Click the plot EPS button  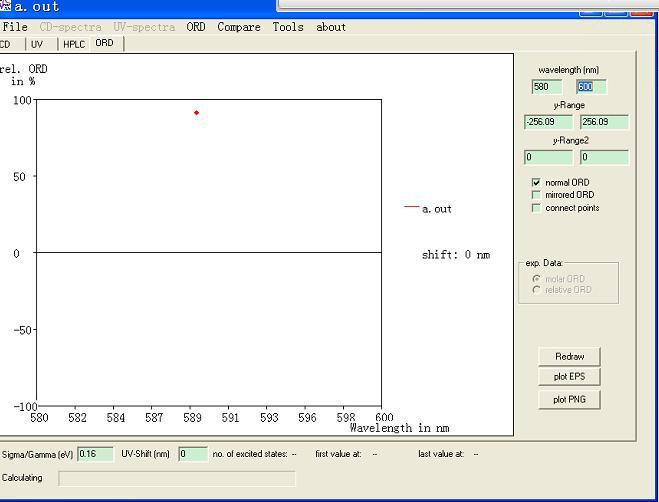point(569,377)
